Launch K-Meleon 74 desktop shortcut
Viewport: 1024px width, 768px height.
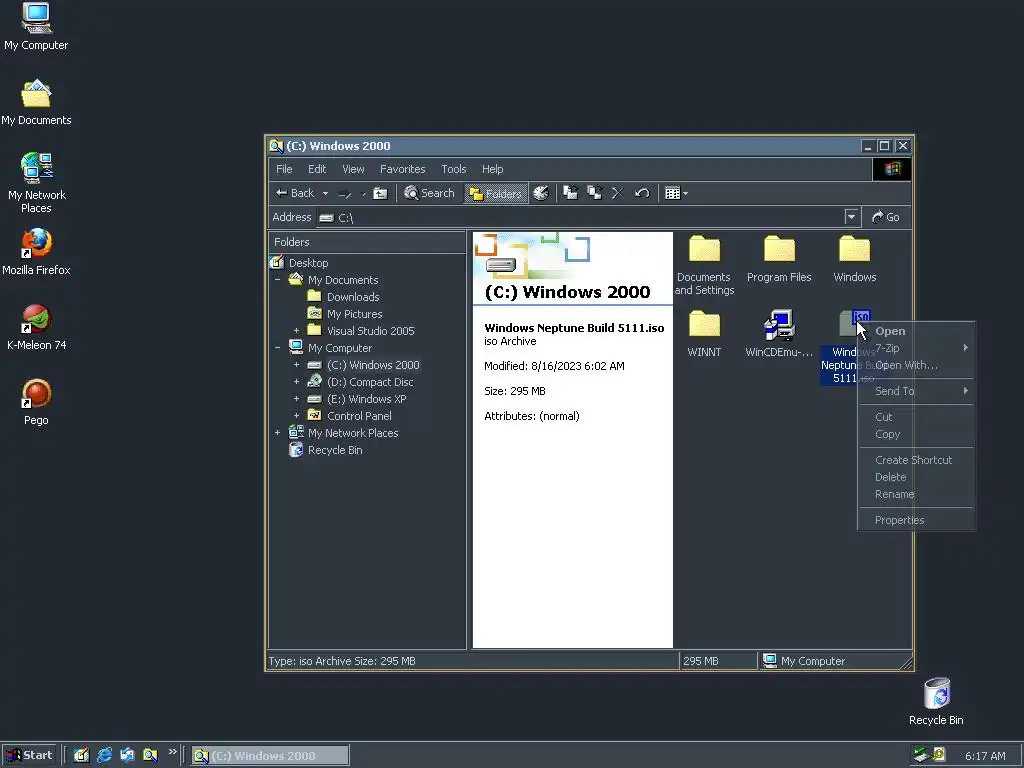[x=36, y=327]
